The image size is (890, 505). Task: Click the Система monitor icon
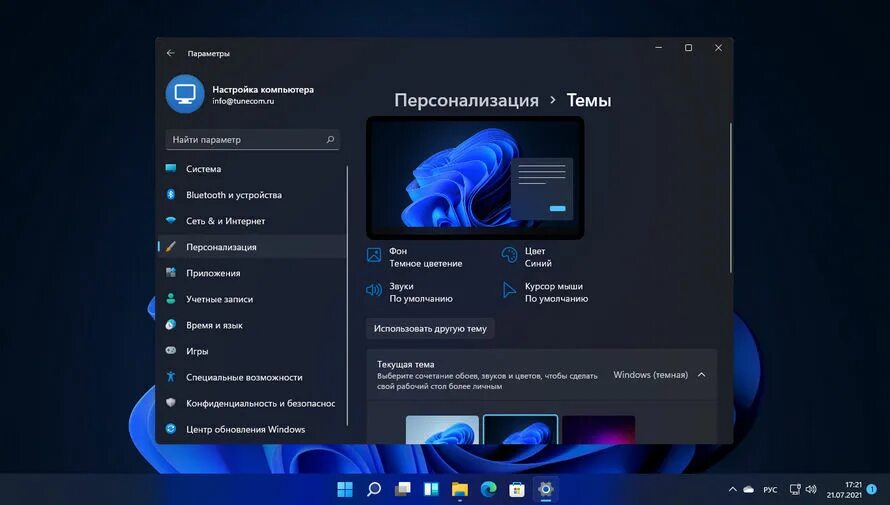[171, 169]
